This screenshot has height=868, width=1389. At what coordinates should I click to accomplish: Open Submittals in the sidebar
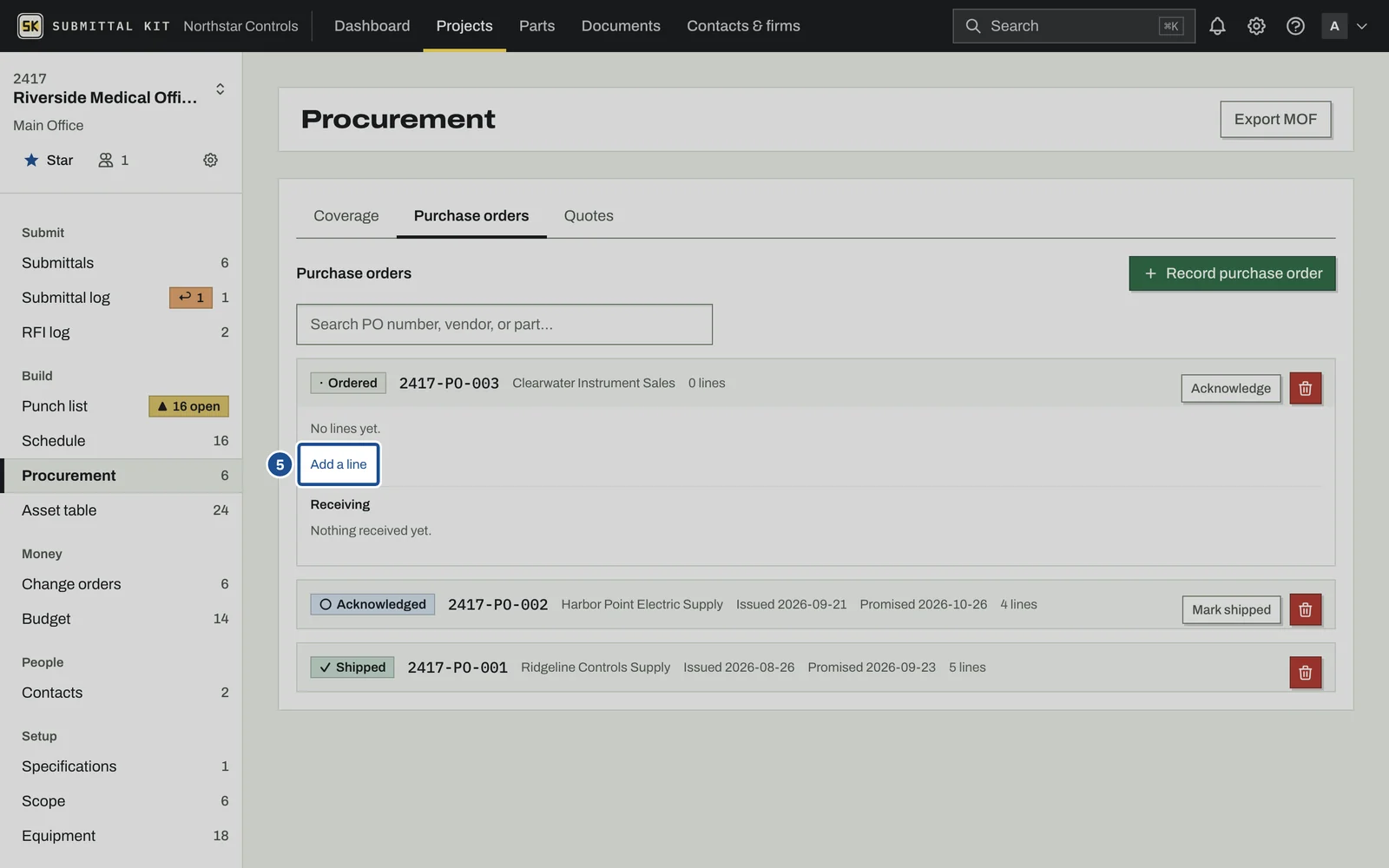pyautogui.click(x=122, y=263)
